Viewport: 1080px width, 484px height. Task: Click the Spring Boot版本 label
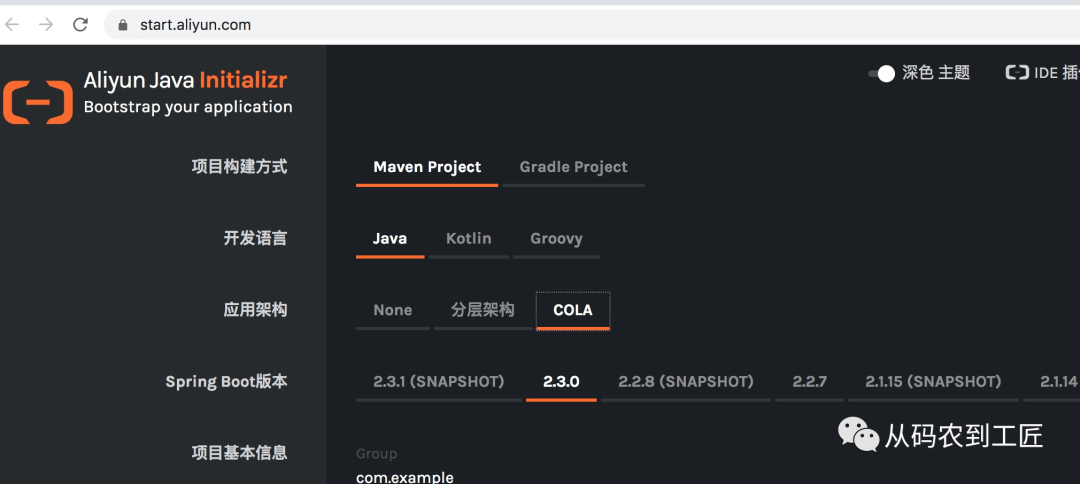(226, 382)
